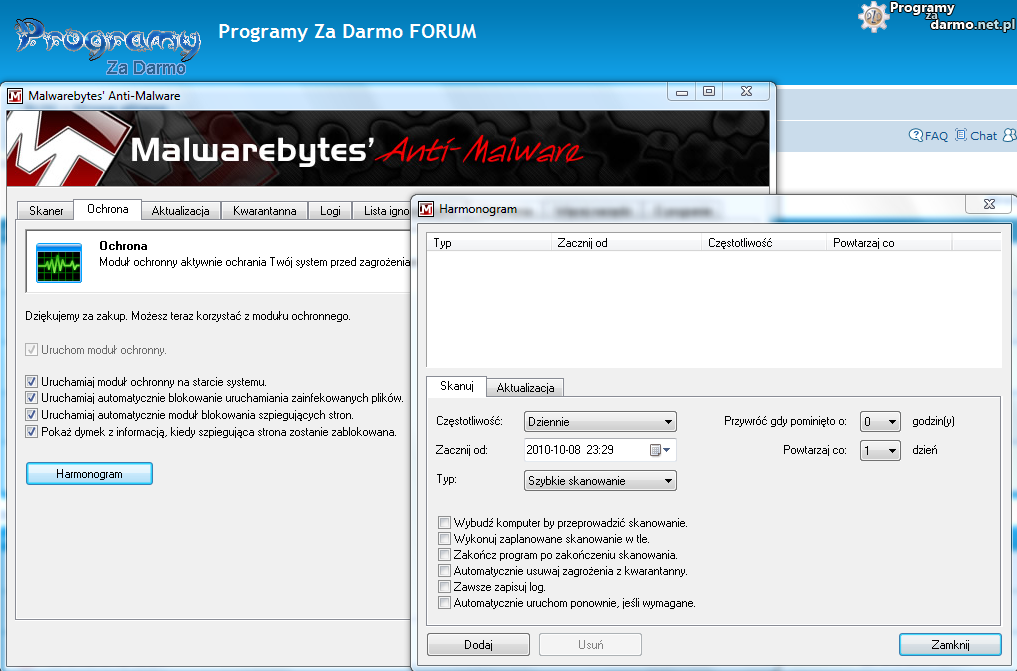The image size is (1017, 671).
Task: Open the Chat icon link
Action: pos(961,135)
